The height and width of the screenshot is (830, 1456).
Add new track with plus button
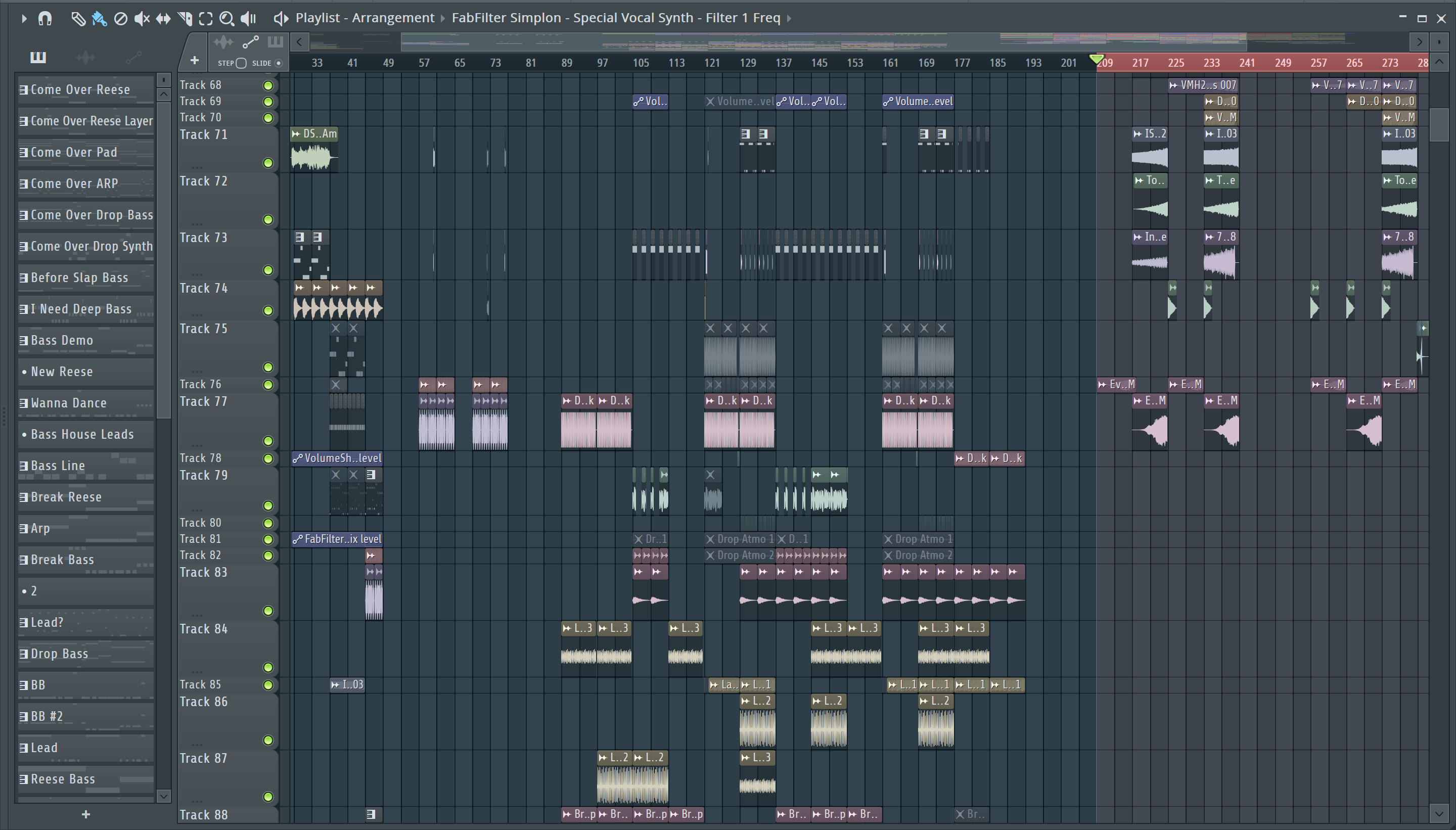click(195, 61)
